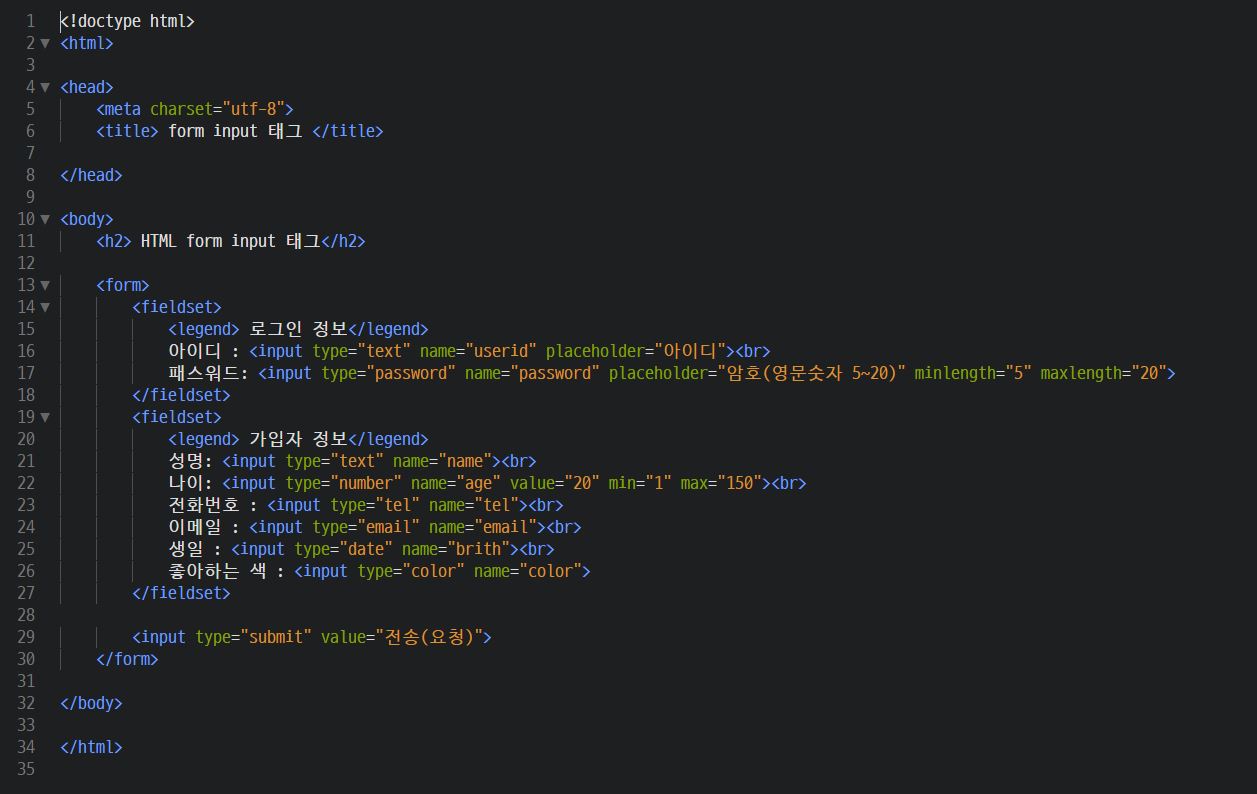Click the maxlength="20" attribute
Image resolution: width=1257 pixels, height=794 pixels.
(1103, 373)
